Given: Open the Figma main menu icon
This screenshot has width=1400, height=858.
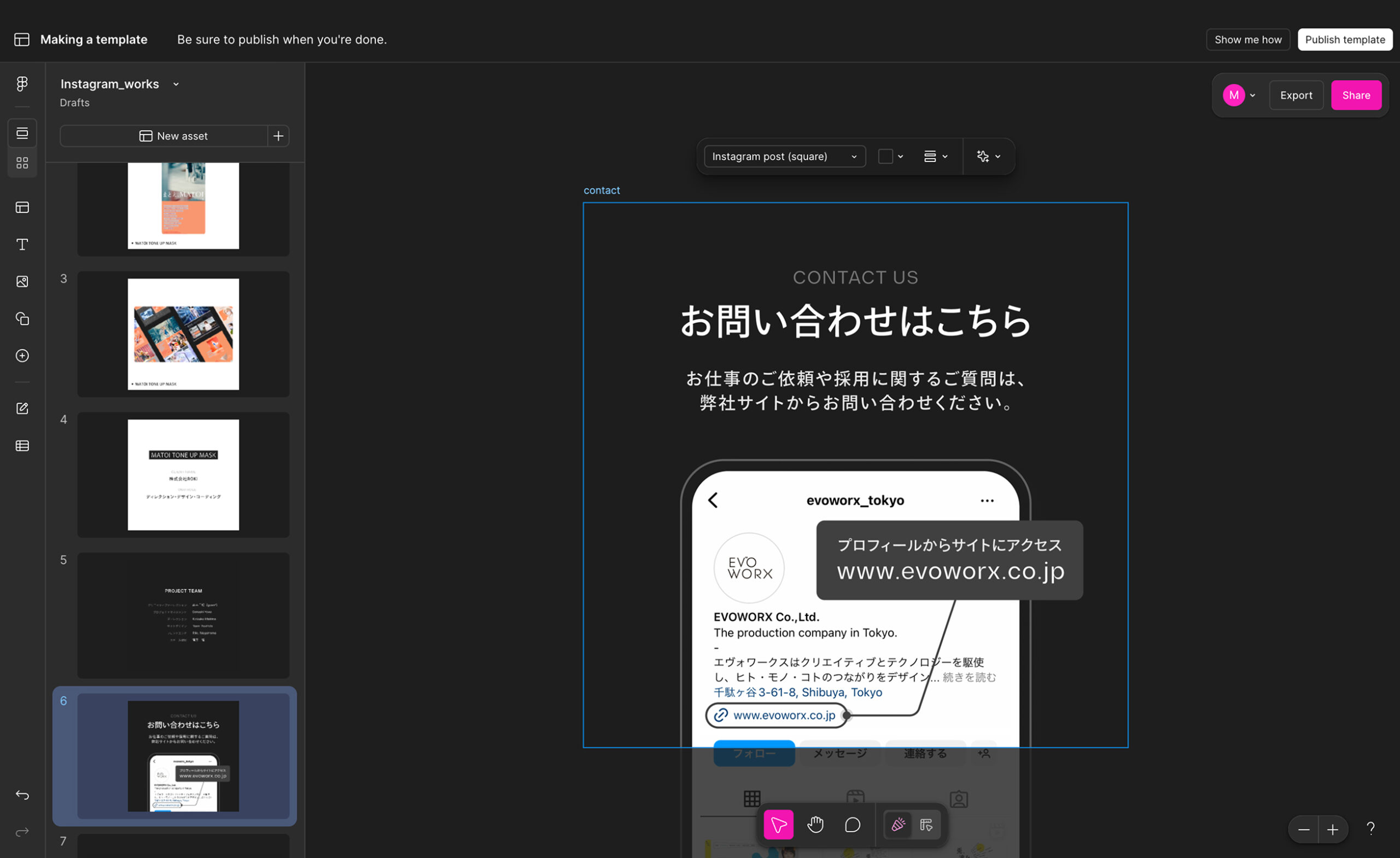Looking at the screenshot, I should tap(22, 84).
